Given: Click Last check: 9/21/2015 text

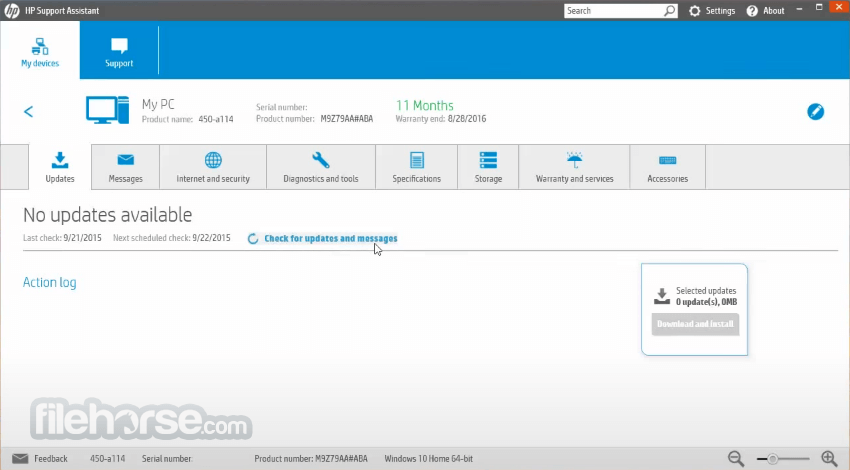Looking at the screenshot, I should (x=62, y=238).
